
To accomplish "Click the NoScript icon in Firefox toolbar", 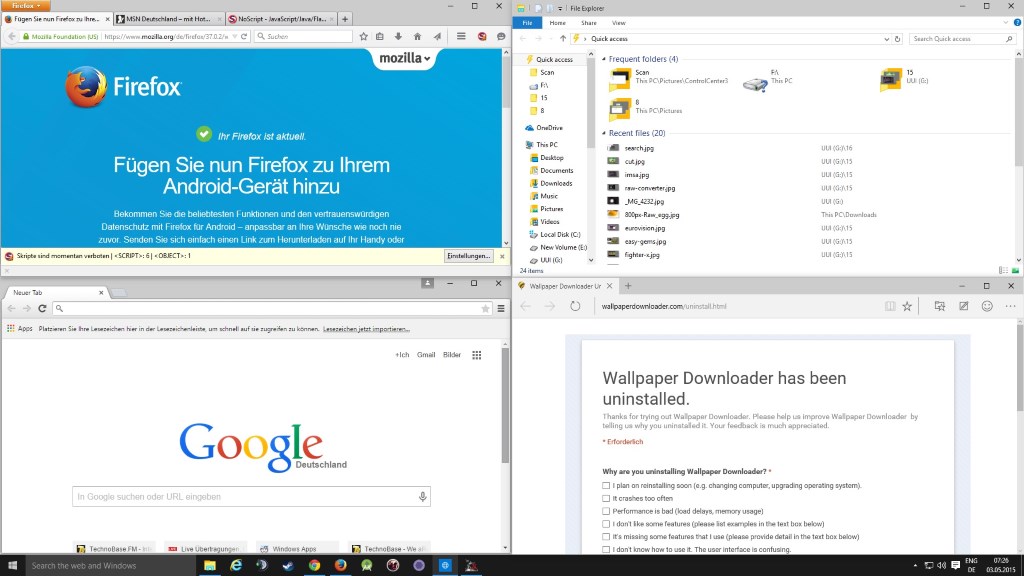I will 482,37.
